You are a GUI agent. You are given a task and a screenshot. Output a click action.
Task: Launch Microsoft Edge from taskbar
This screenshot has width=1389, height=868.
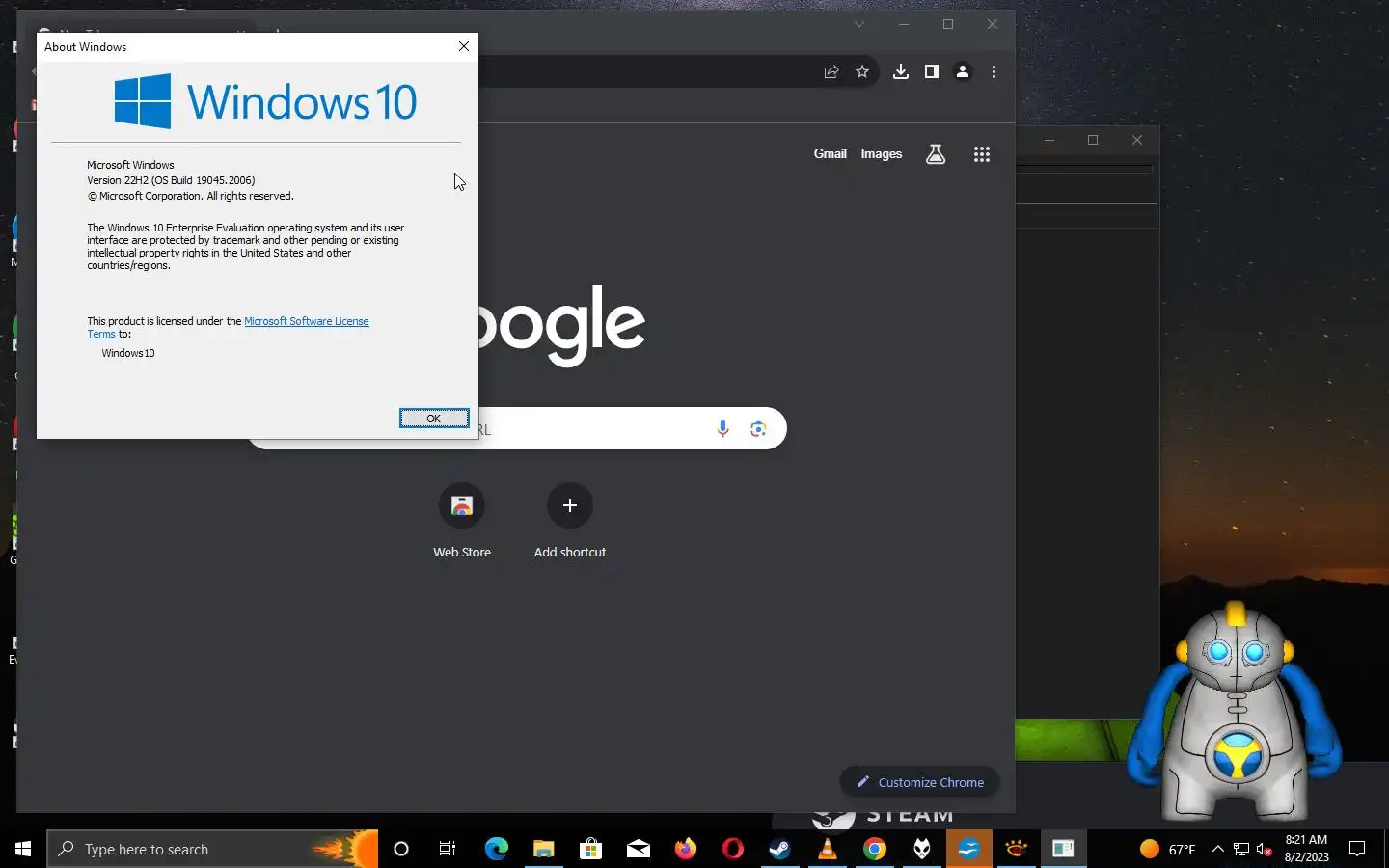point(496,849)
